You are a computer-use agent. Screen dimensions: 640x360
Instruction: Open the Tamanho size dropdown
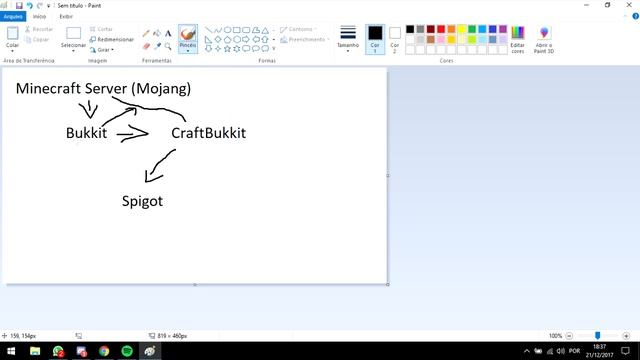point(348,39)
